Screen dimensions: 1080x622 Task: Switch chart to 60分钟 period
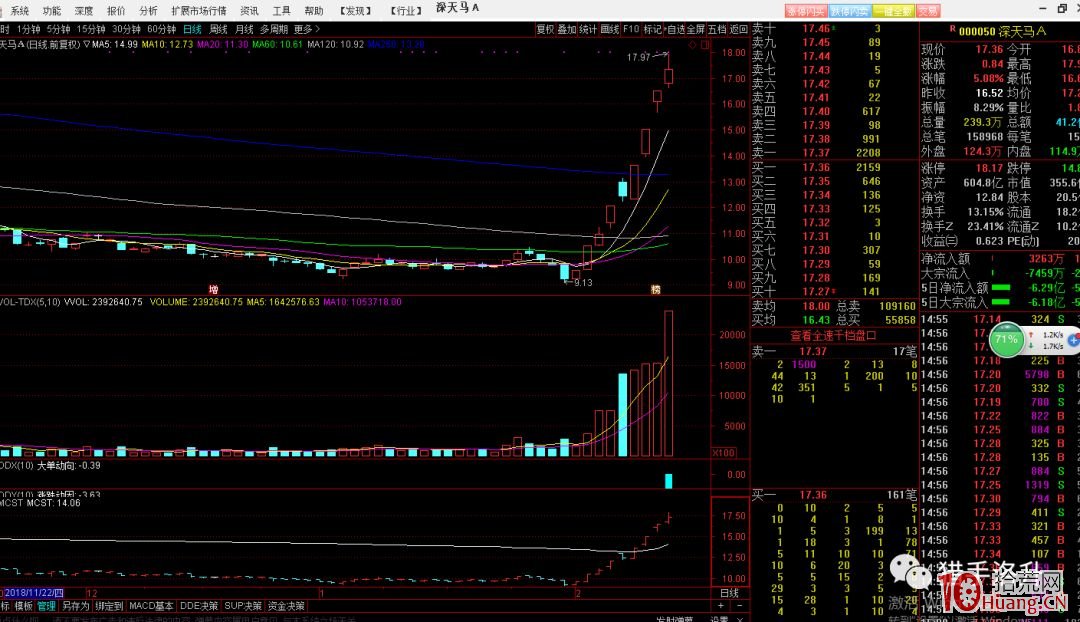[162, 29]
